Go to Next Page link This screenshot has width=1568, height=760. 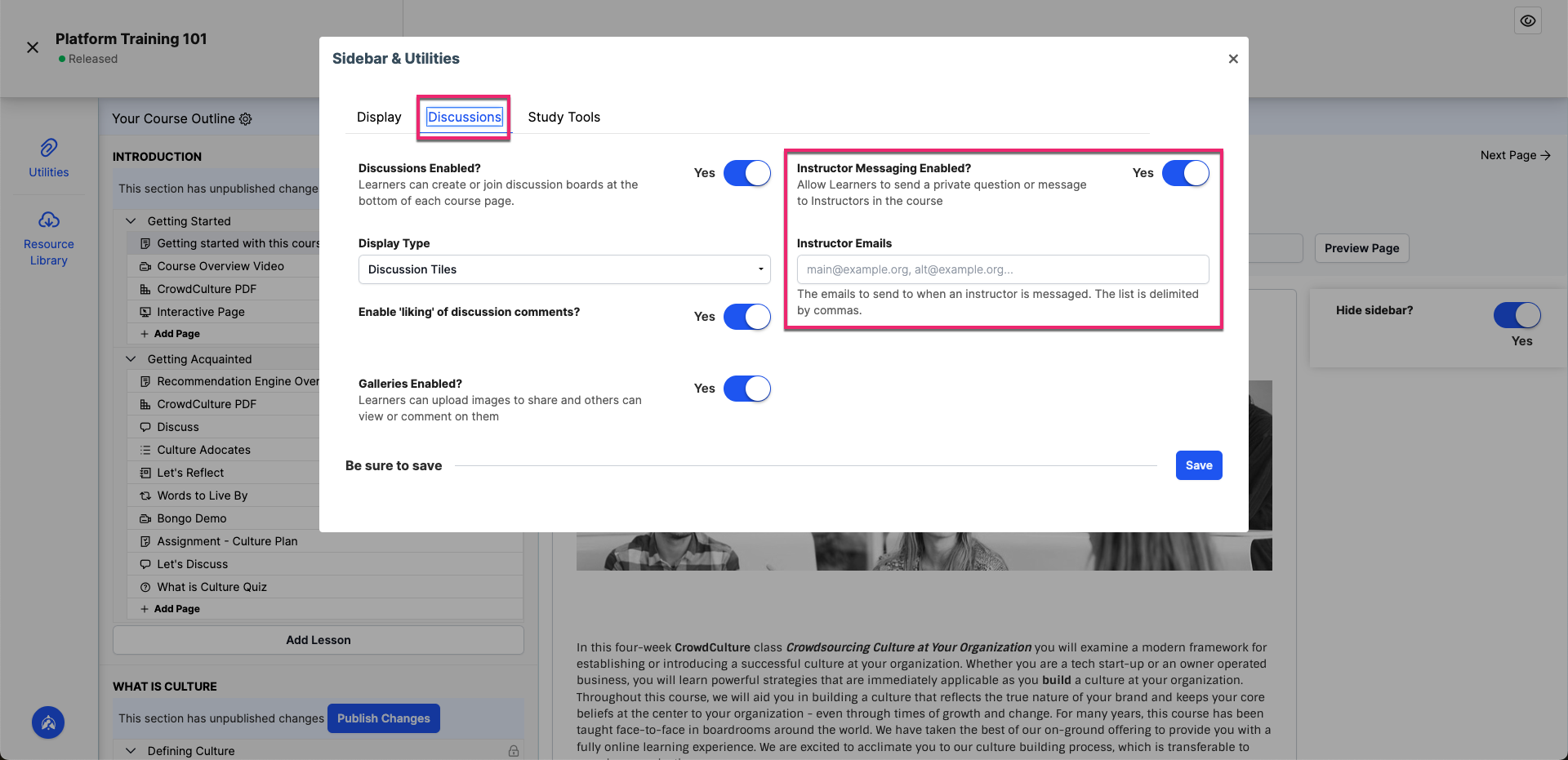click(x=1516, y=155)
